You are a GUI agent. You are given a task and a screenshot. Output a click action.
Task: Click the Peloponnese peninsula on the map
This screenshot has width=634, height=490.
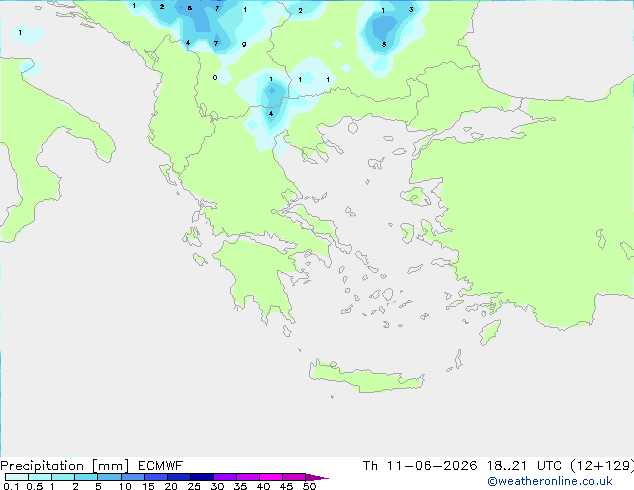261,275
